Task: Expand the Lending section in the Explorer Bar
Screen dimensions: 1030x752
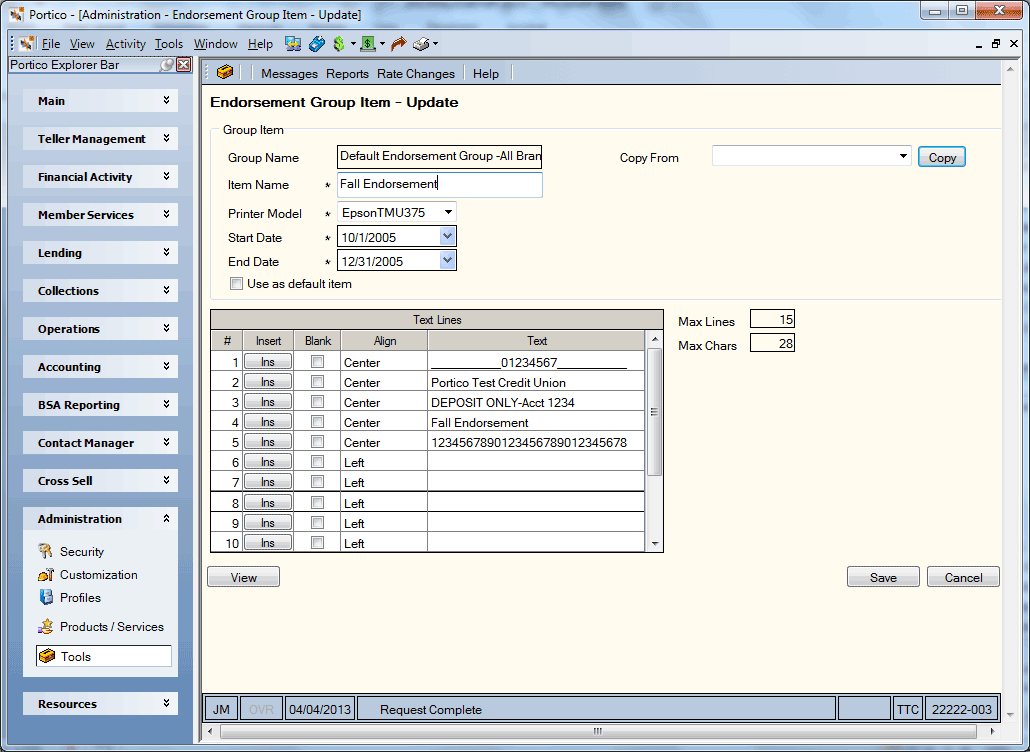Action: pyautogui.click(x=101, y=253)
